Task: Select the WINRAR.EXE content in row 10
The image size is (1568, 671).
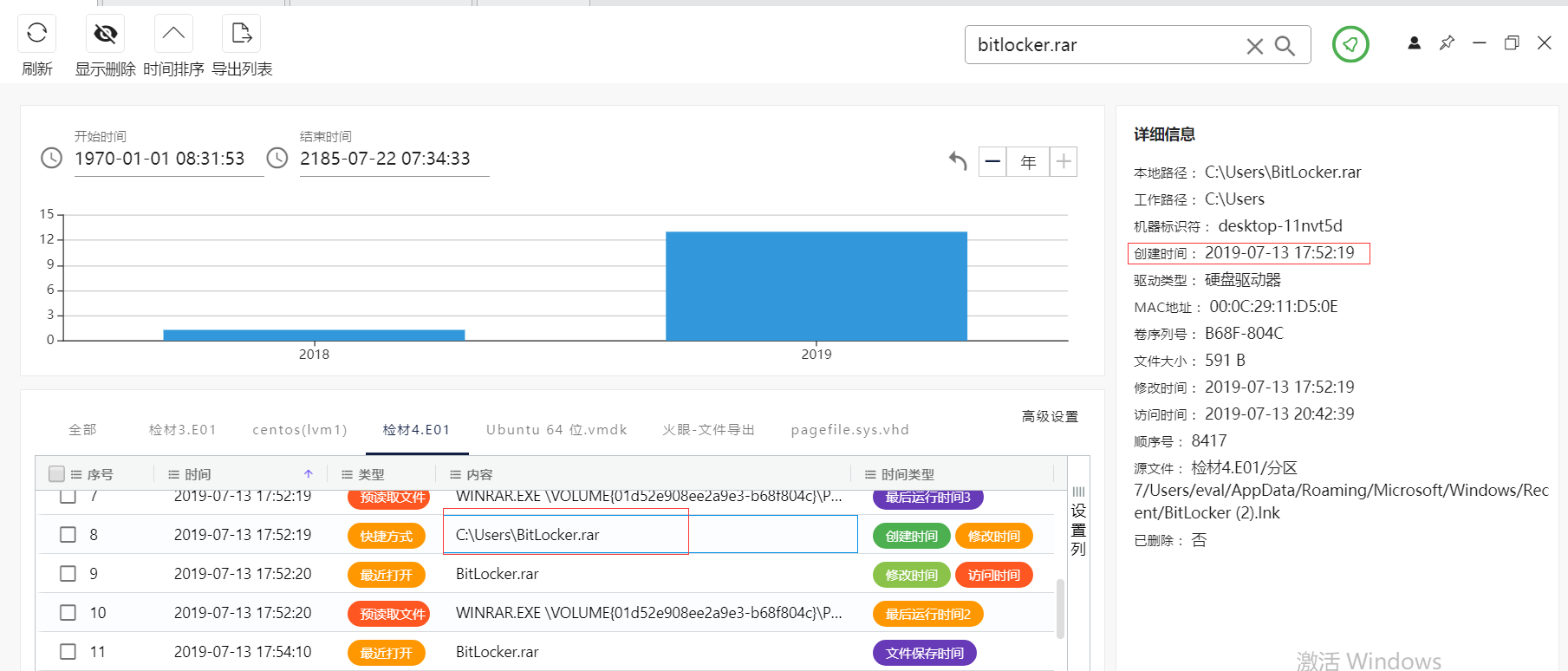Action: (x=649, y=613)
